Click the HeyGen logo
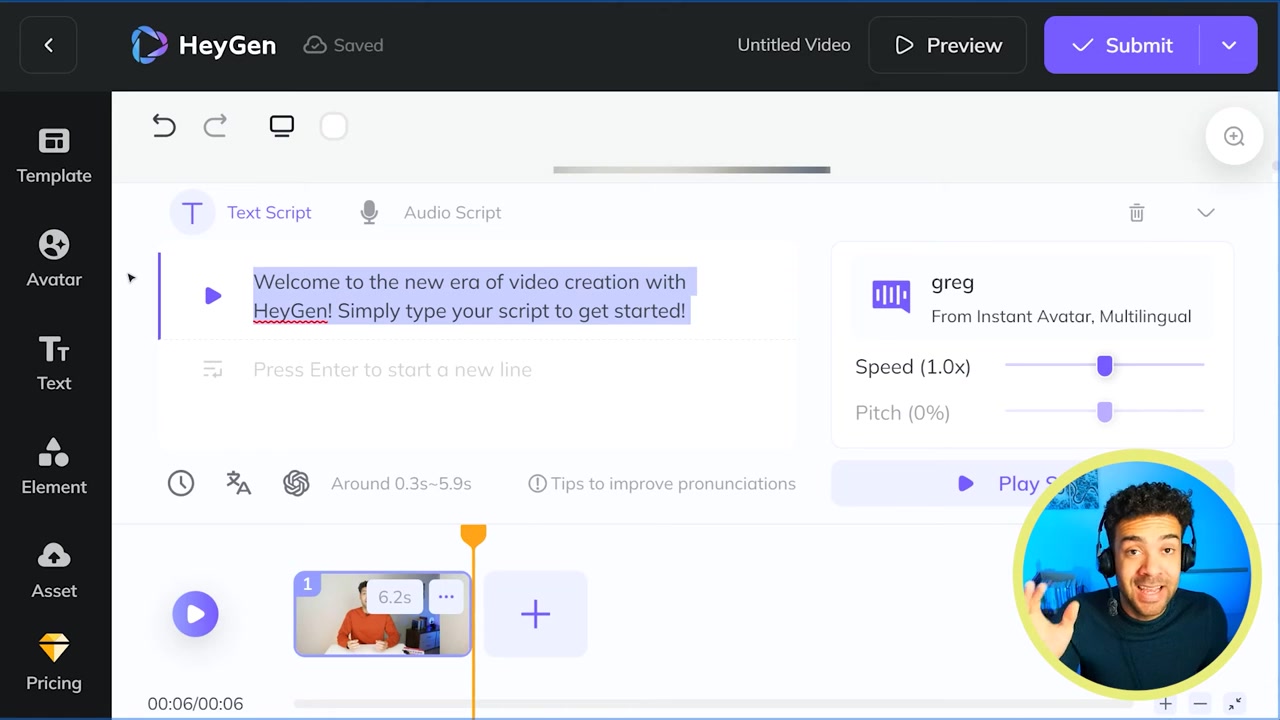 (x=204, y=45)
